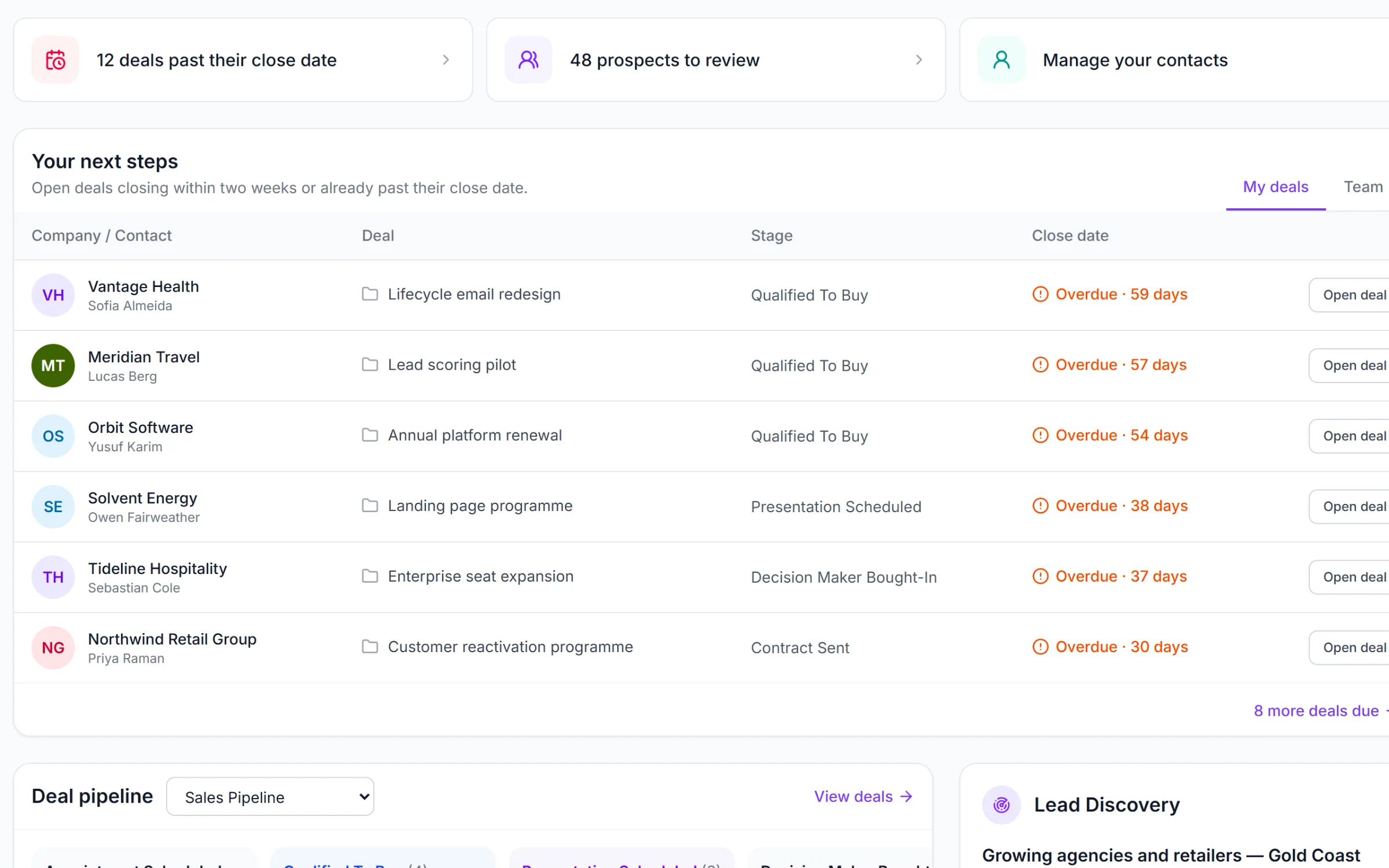Click the Close date column header

1070,236
